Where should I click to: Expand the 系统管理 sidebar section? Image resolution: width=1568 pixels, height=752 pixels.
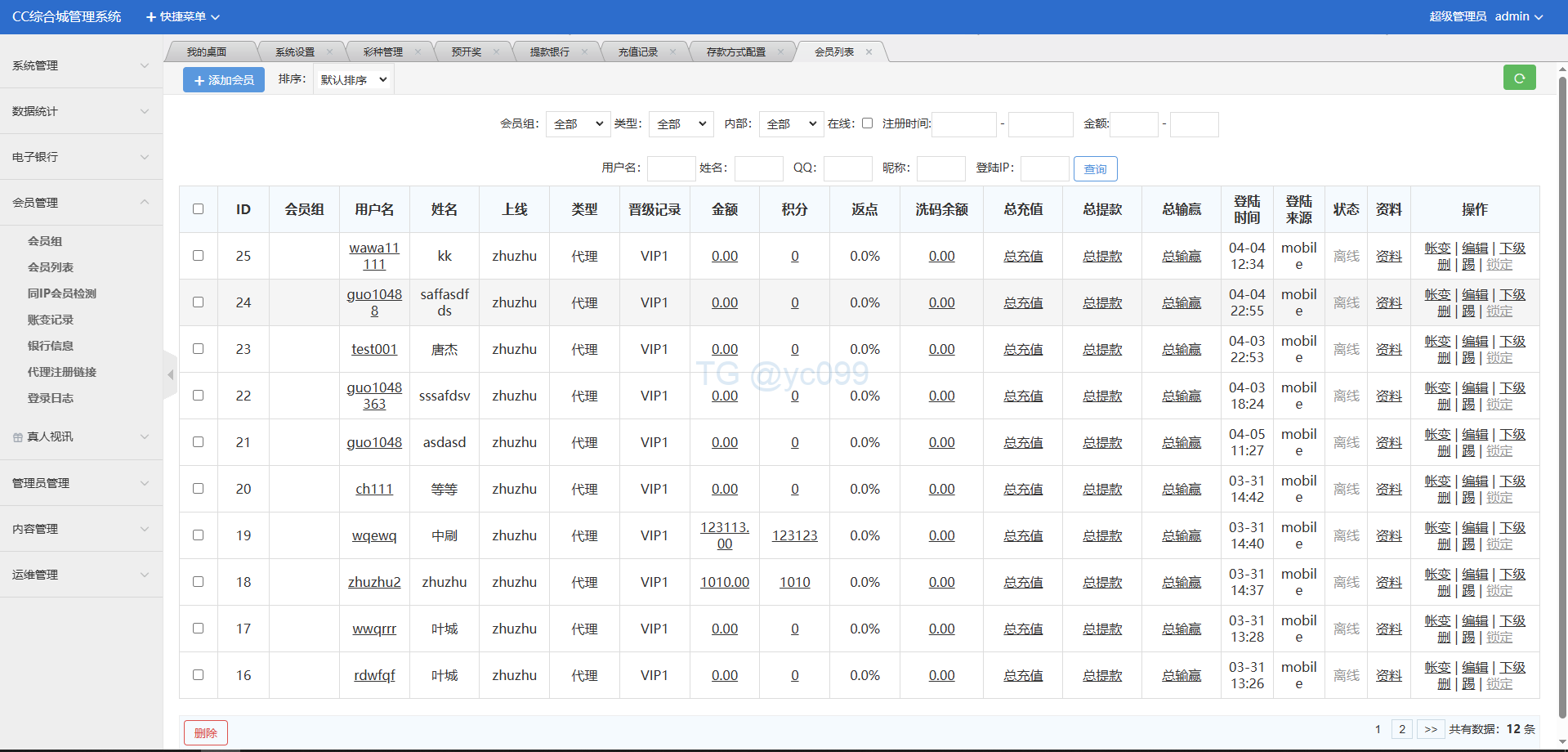coord(80,65)
